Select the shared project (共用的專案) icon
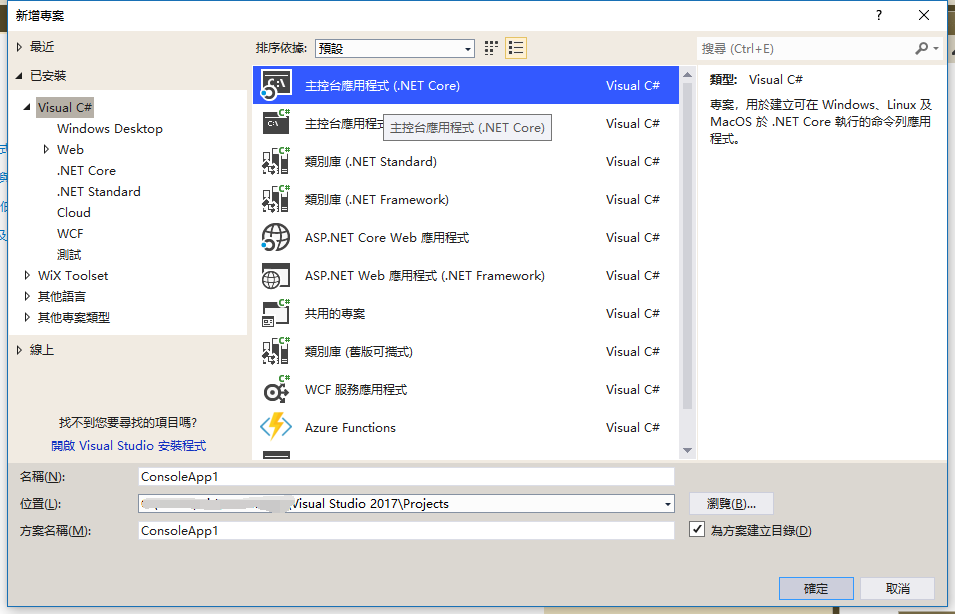 click(275, 314)
